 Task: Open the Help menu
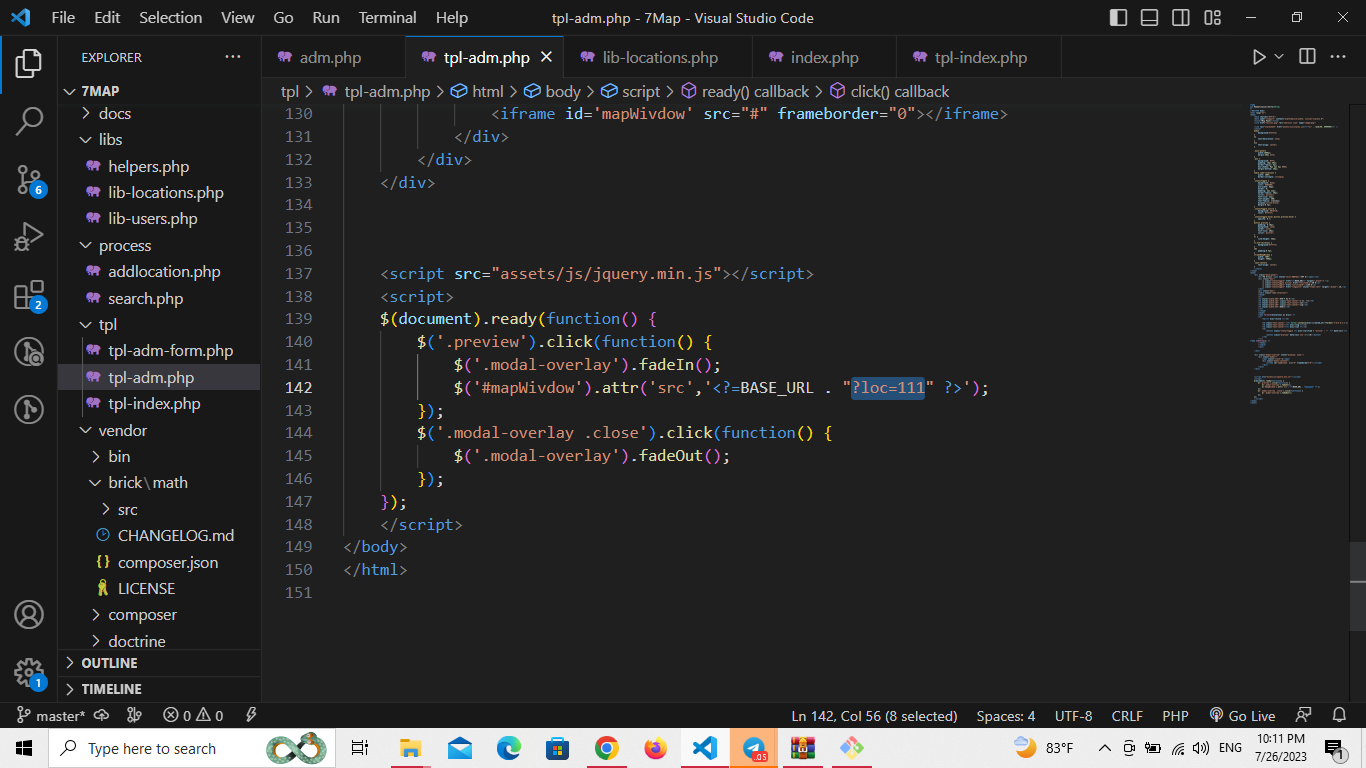click(x=452, y=18)
